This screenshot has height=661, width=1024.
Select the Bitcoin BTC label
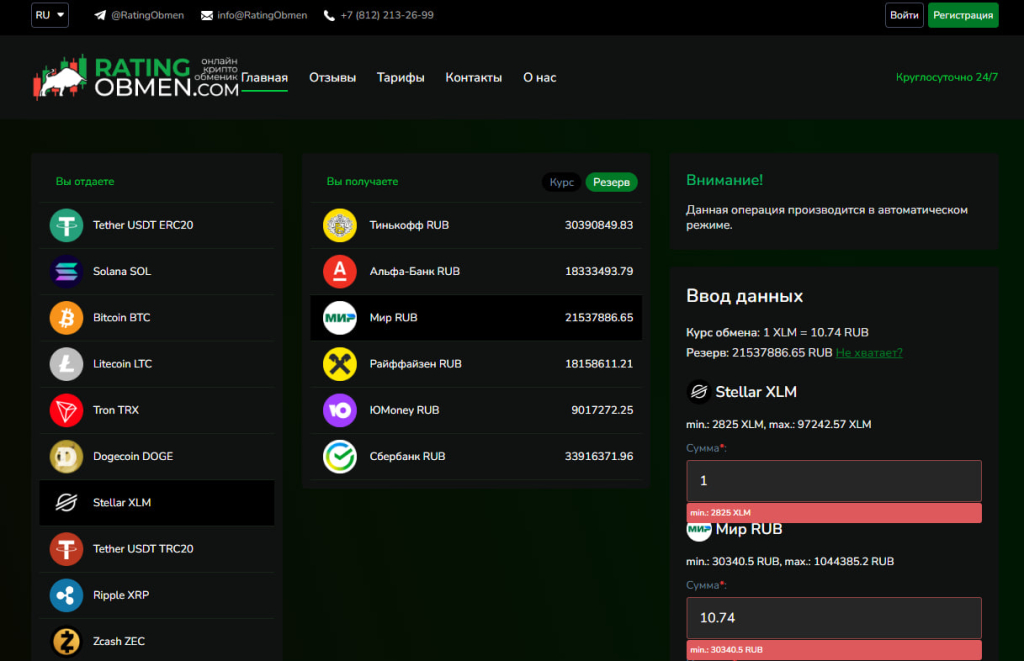(121, 318)
